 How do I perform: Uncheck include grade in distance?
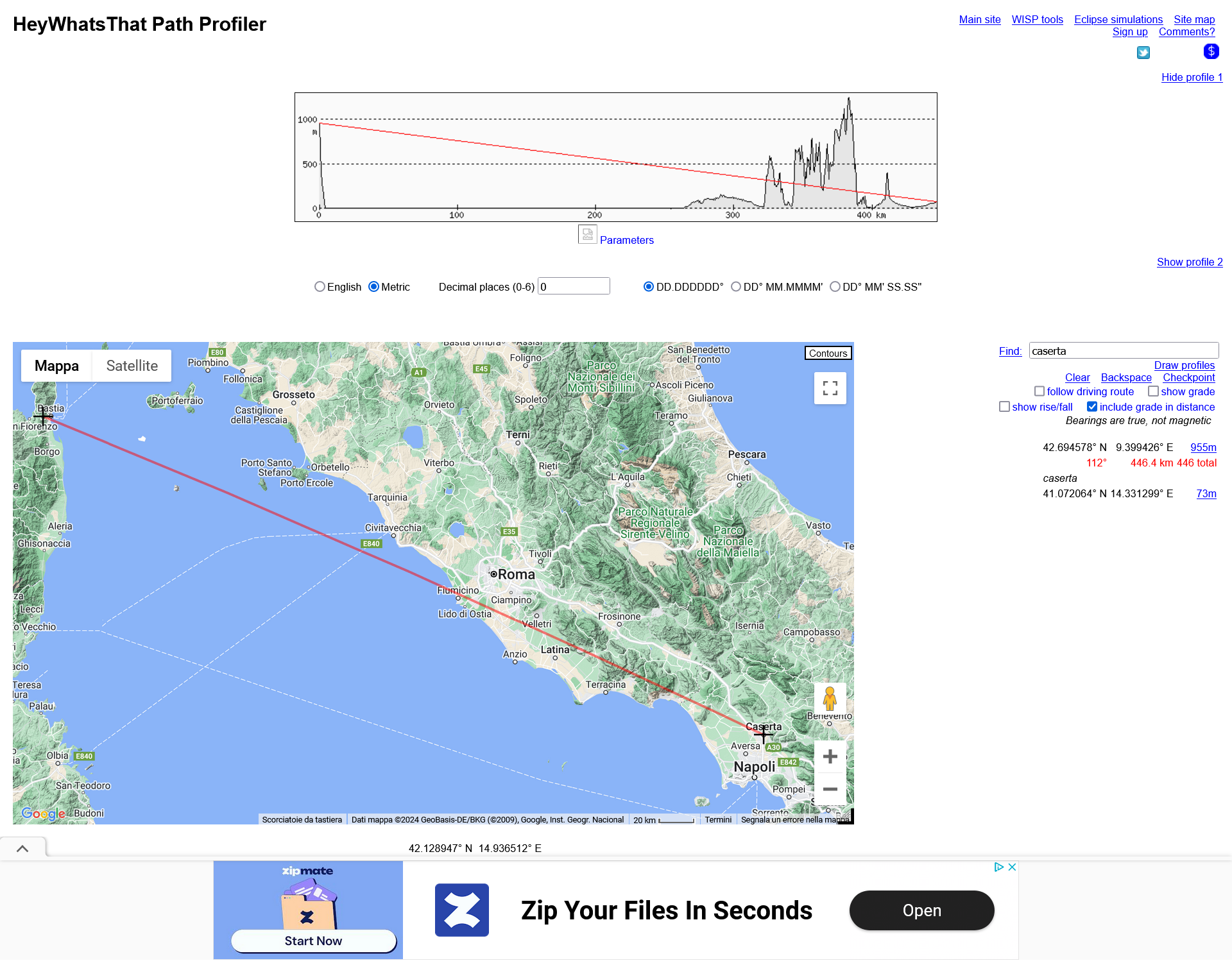coord(1091,407)
